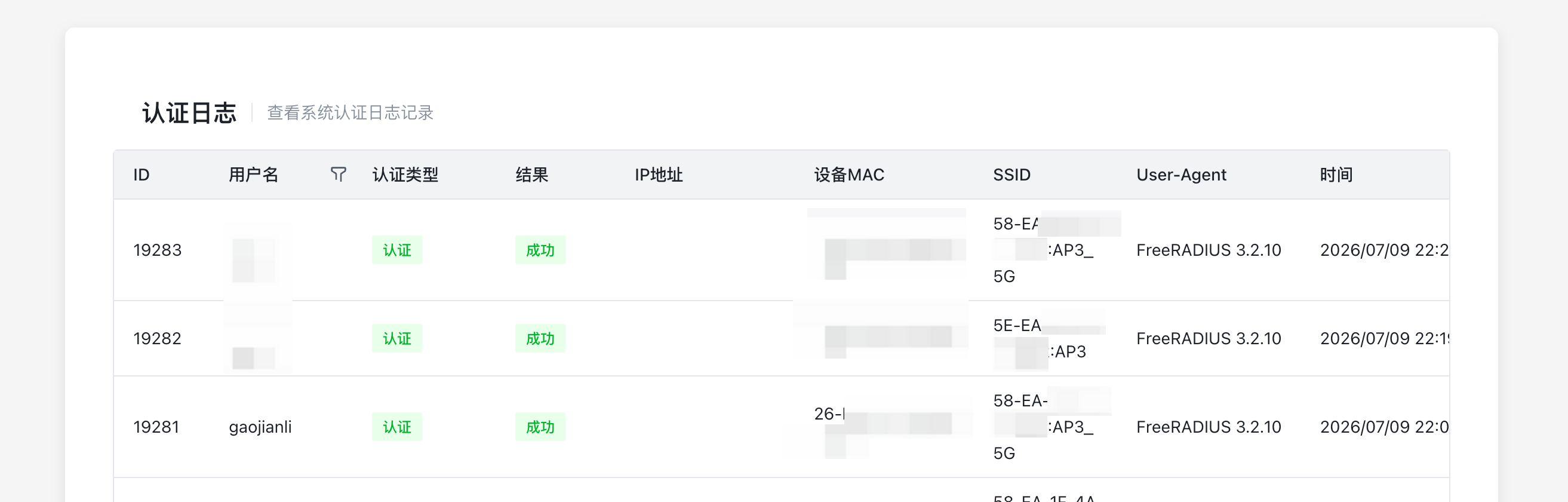Click the User-Agent column header
This screenshot has height=502, width=1568.
coord(1181,175)
